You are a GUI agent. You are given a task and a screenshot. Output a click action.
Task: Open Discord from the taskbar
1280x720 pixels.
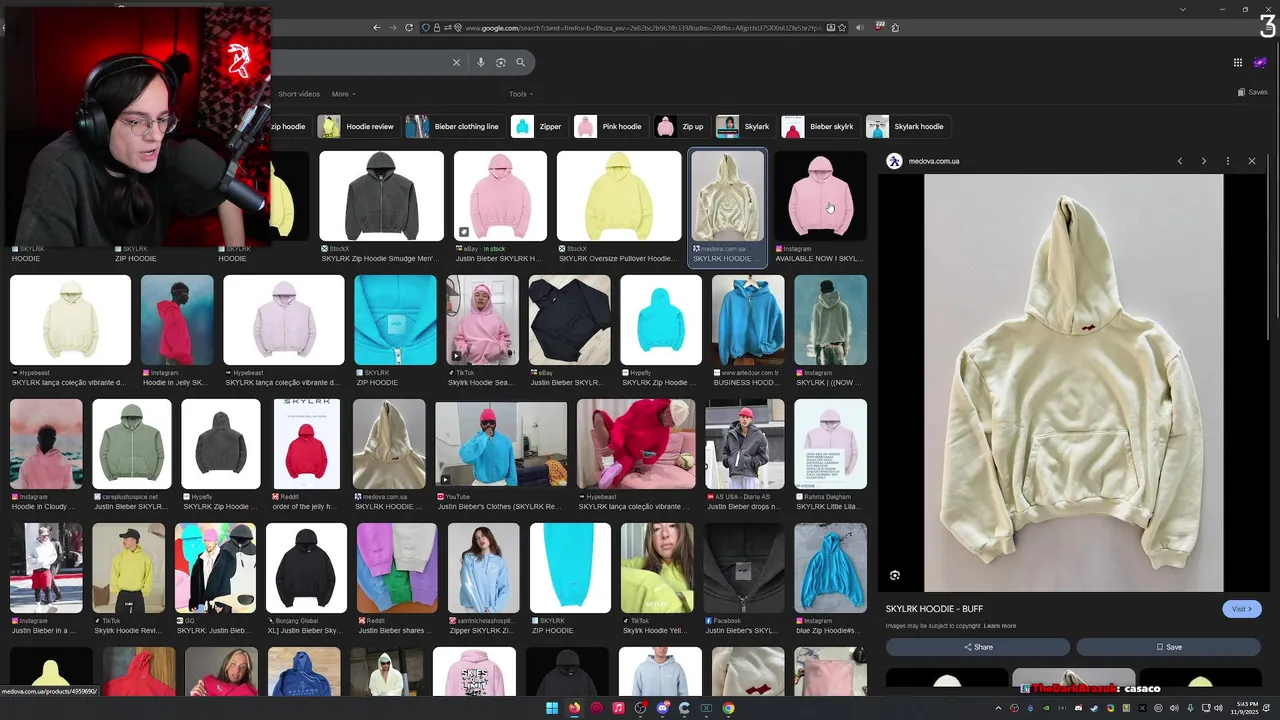pos(662,708)
